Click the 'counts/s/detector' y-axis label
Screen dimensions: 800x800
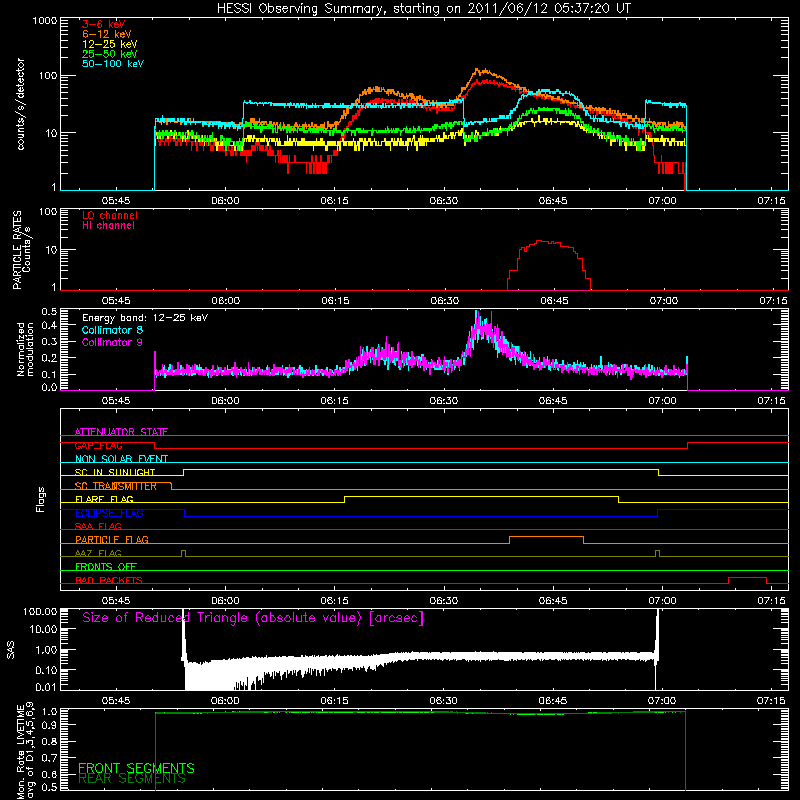coord(21,104)
